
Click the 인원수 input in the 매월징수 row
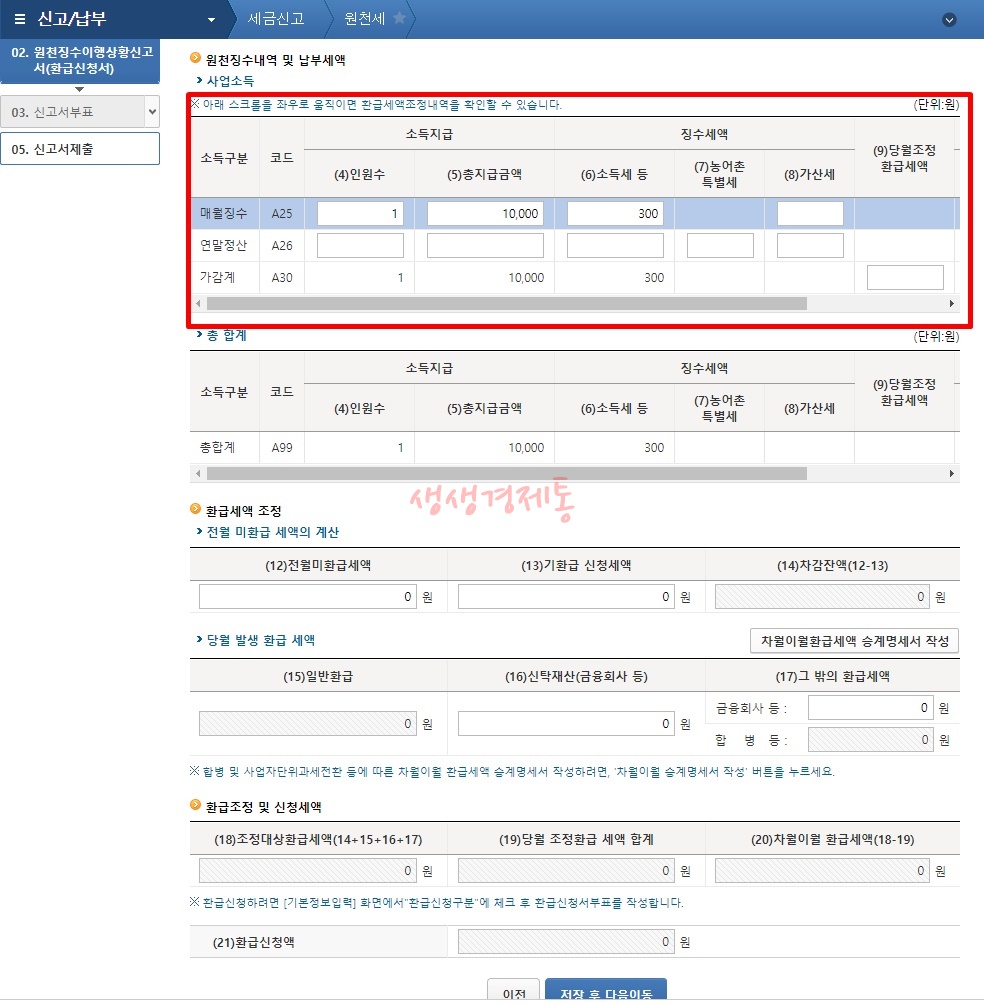(360, 213)
